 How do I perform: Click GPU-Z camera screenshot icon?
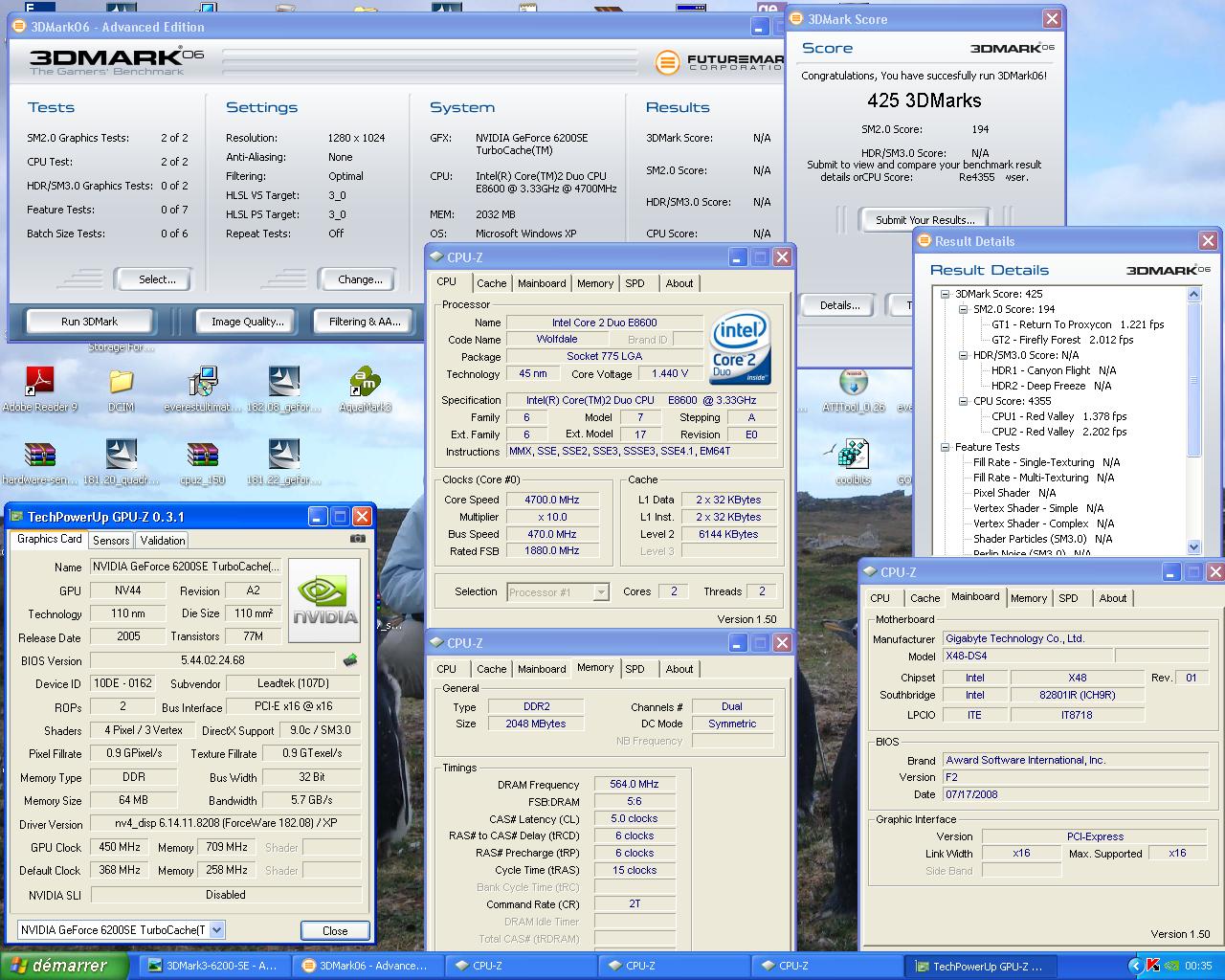pyautogui.click(x=357, y=539)
